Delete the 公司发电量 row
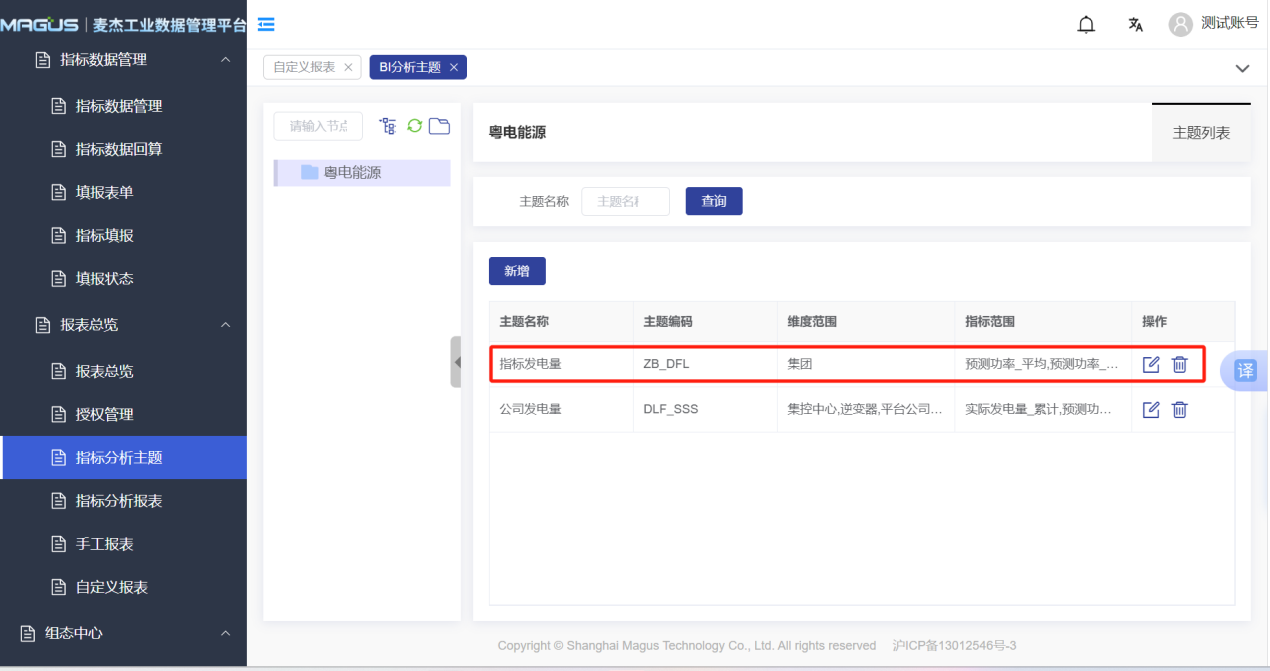The image size is (1270, 671). [x=1180, y=409]
